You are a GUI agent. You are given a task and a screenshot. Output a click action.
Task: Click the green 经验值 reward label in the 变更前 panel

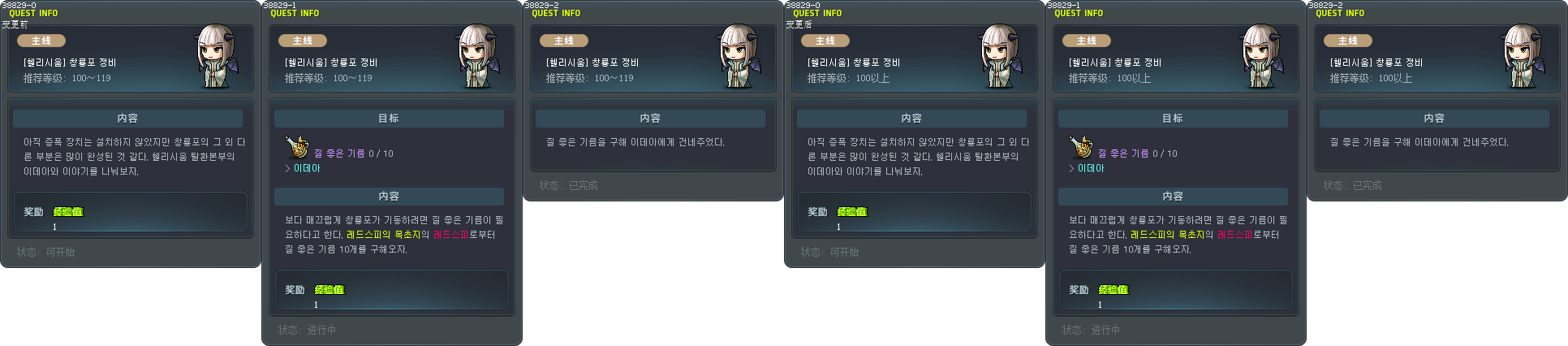pos(68,212)
